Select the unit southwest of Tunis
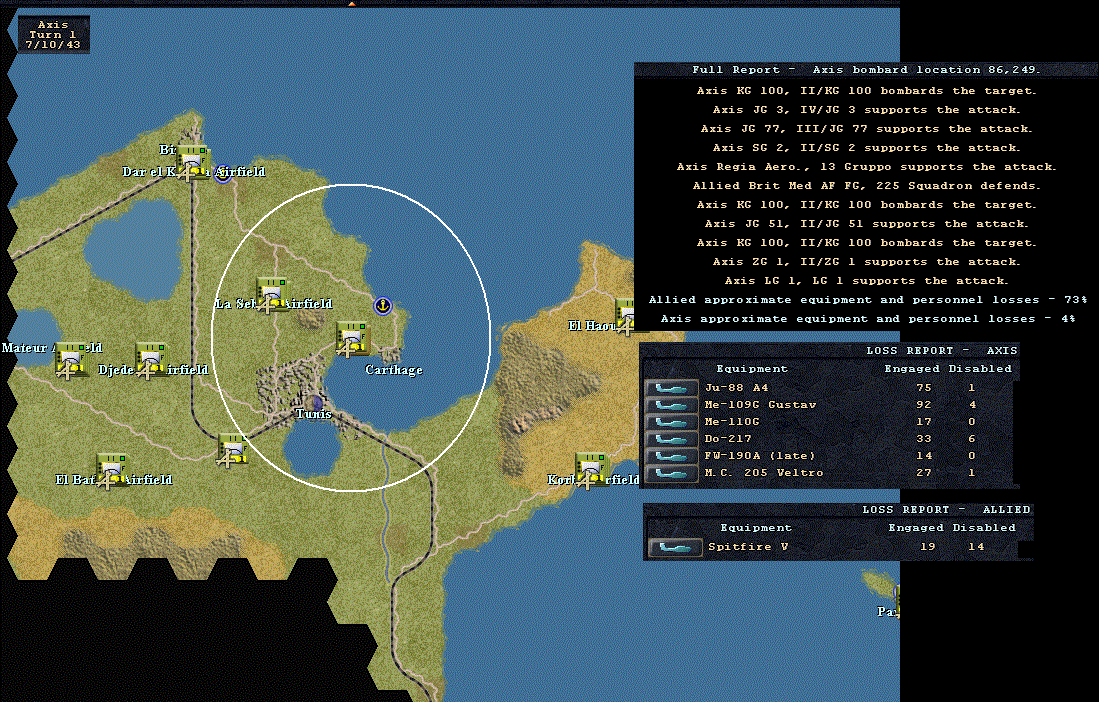The height and width of the screenshot is (702, 1099). click(x=233, y=450)
